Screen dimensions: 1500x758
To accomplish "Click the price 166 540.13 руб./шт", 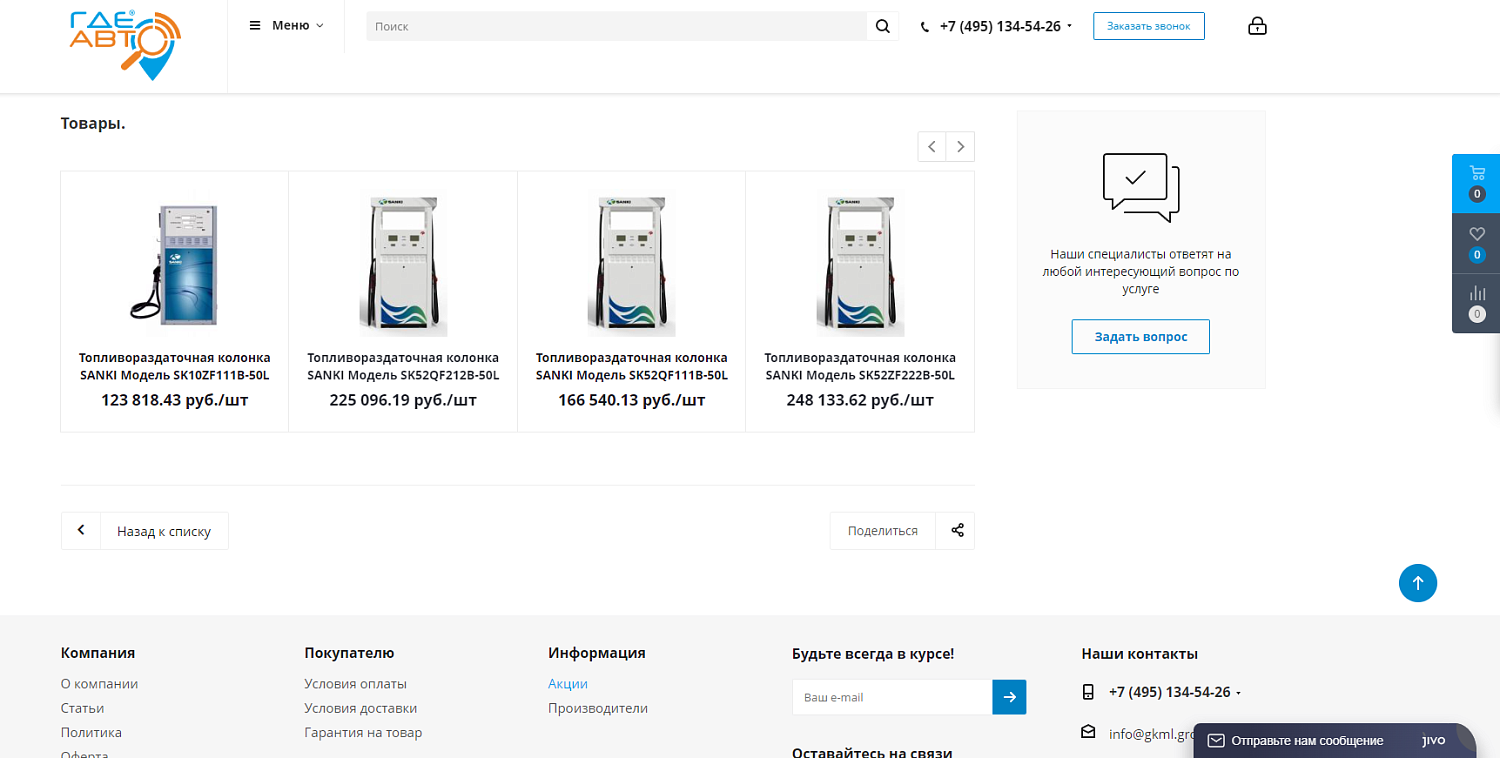I will pyautogui.click(x=631, y=400).
